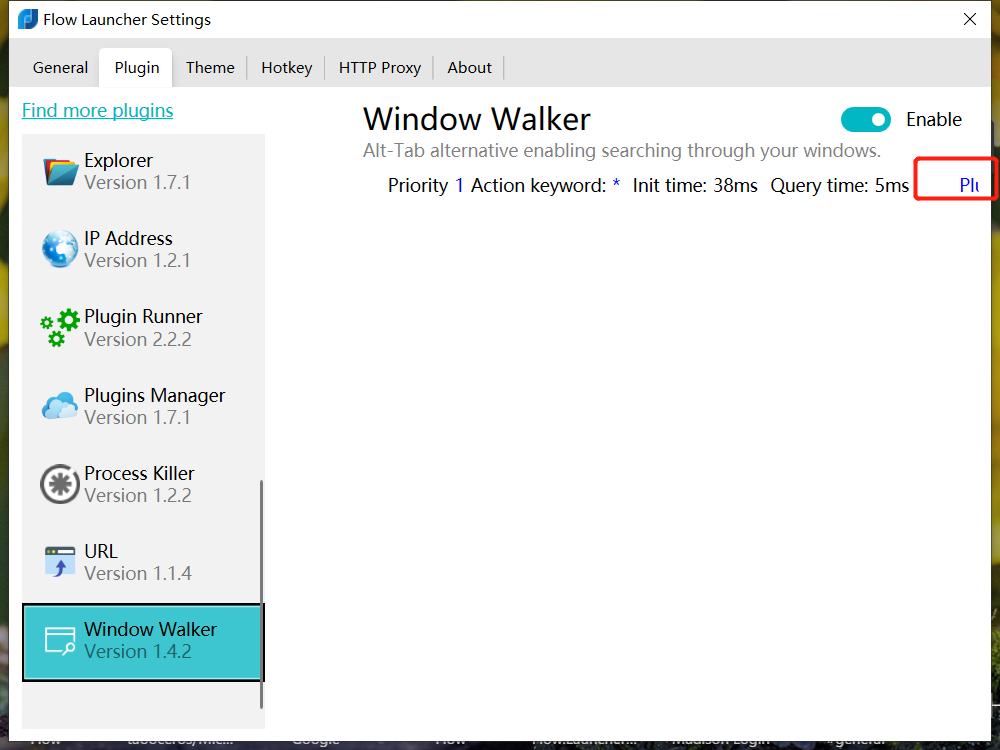Select Plugins Manager plugin name
The width and height of the screenshot is (1000, 750).
[154, 395]
